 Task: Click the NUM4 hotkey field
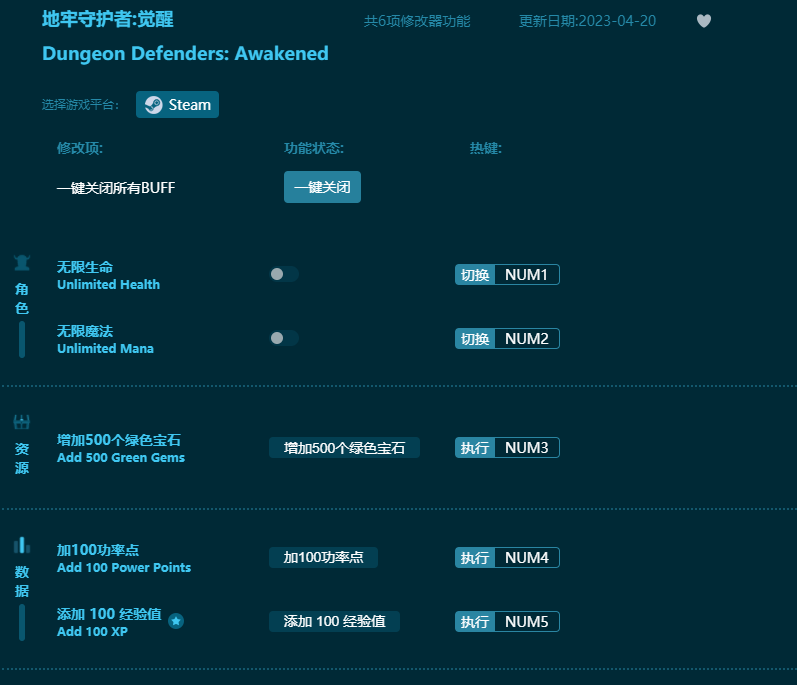(x=527, y=557)
